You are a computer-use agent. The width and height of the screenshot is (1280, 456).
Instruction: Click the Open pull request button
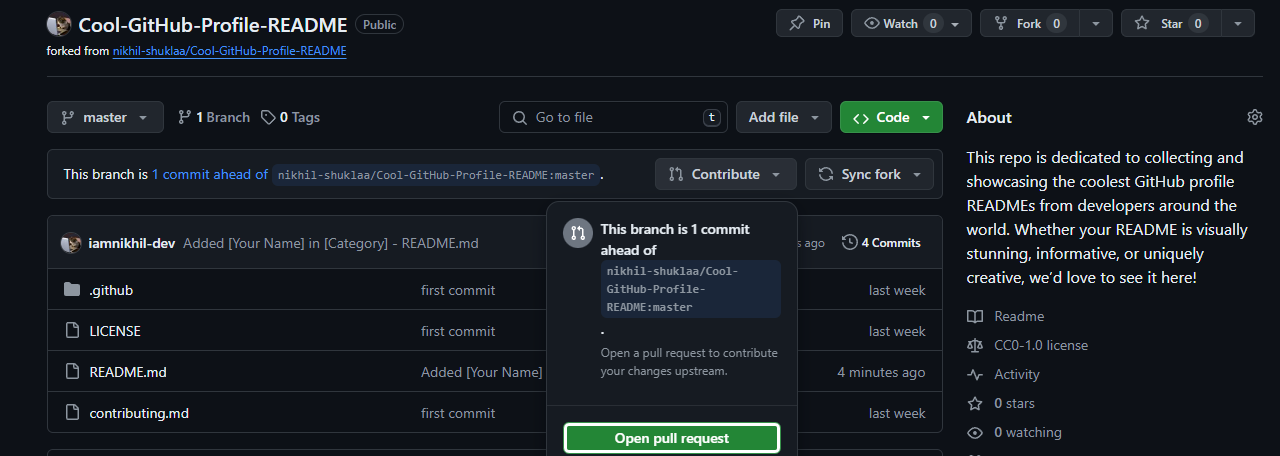coord(671,438)
